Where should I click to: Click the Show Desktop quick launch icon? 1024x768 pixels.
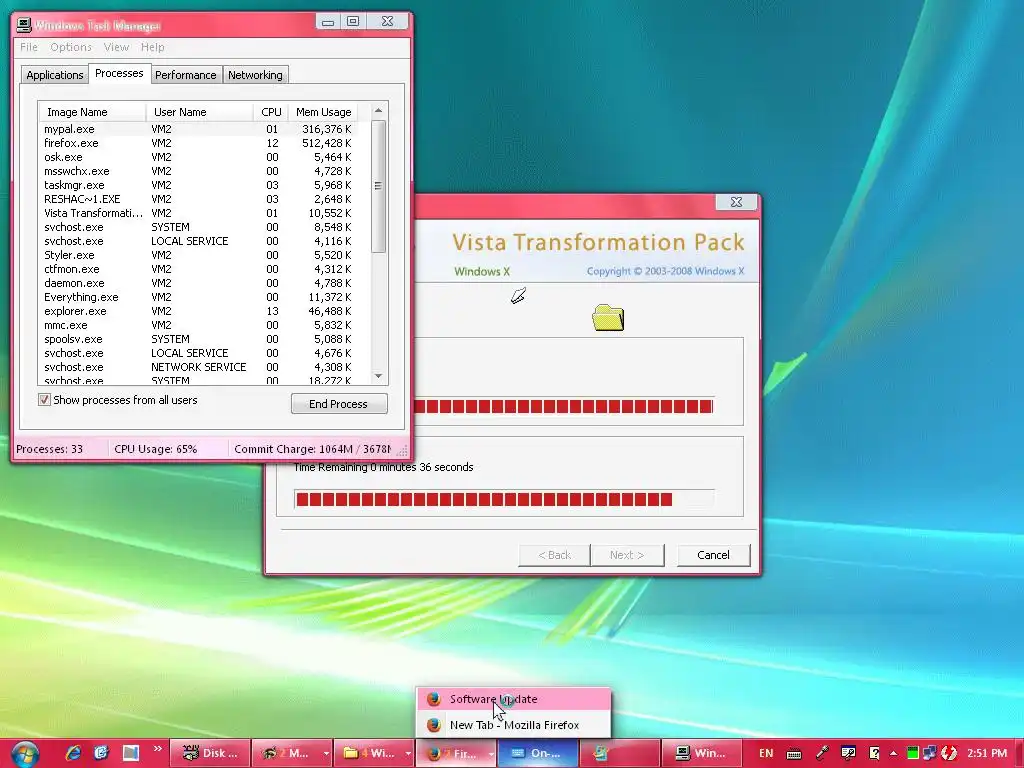(131, 753)
